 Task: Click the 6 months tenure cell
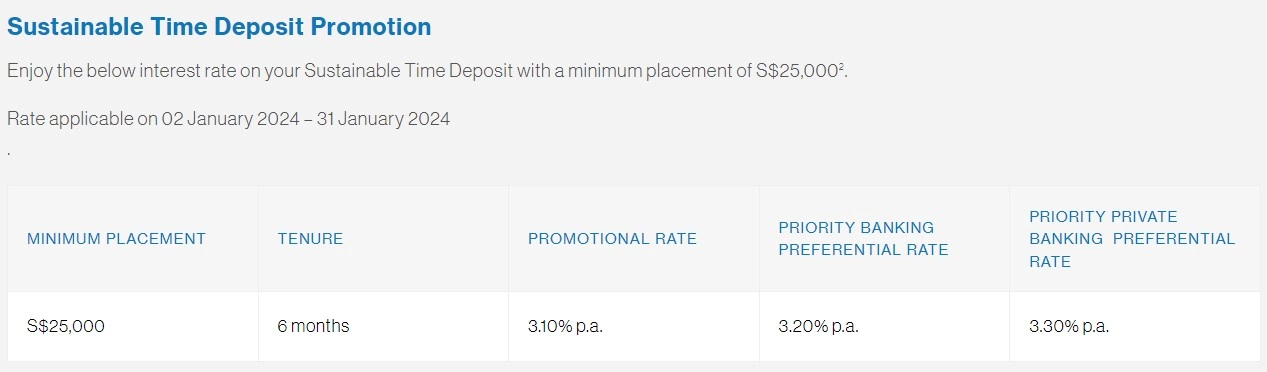(313, 326)
